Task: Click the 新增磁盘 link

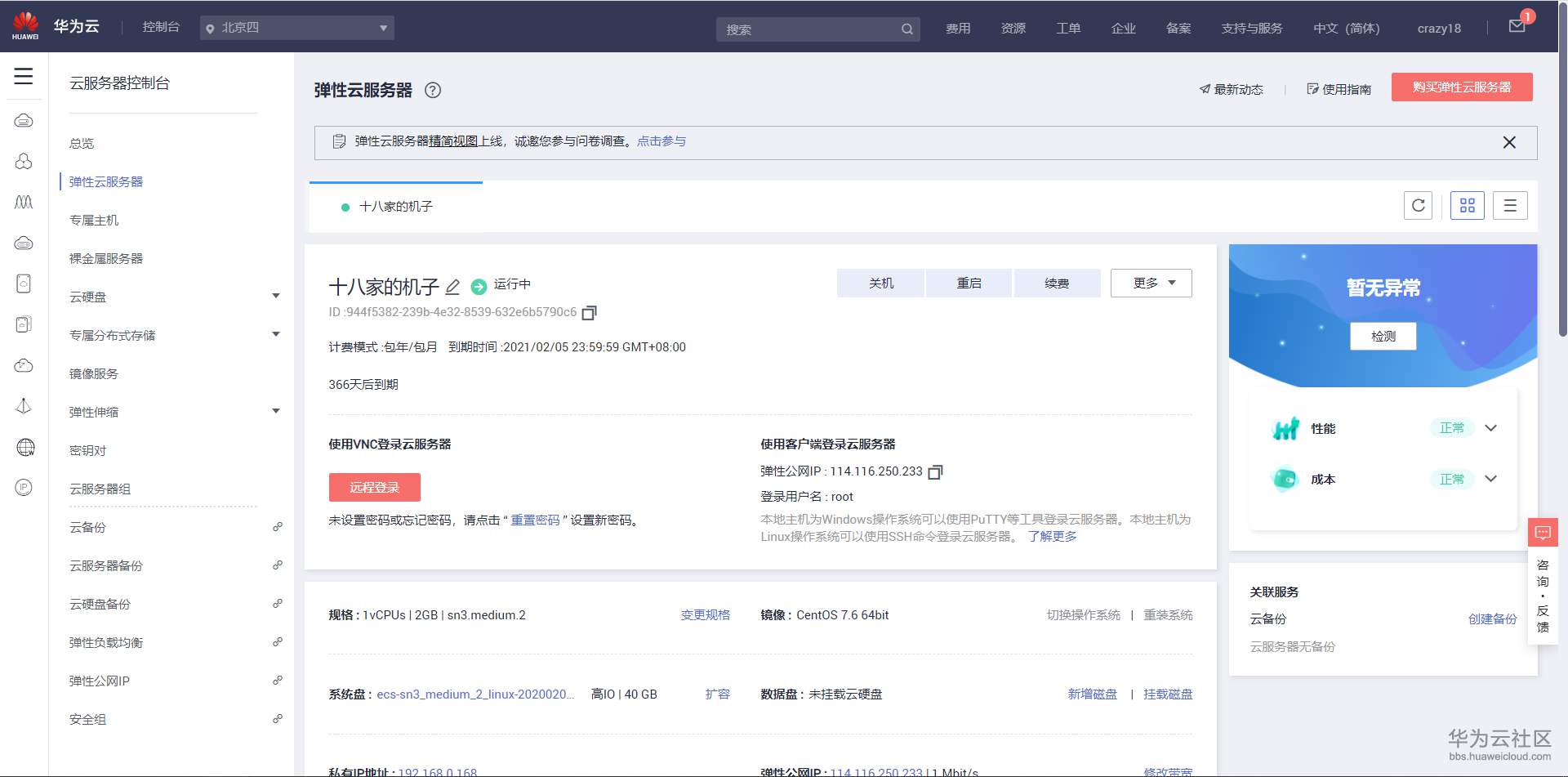Action: tap(1093, 694)
